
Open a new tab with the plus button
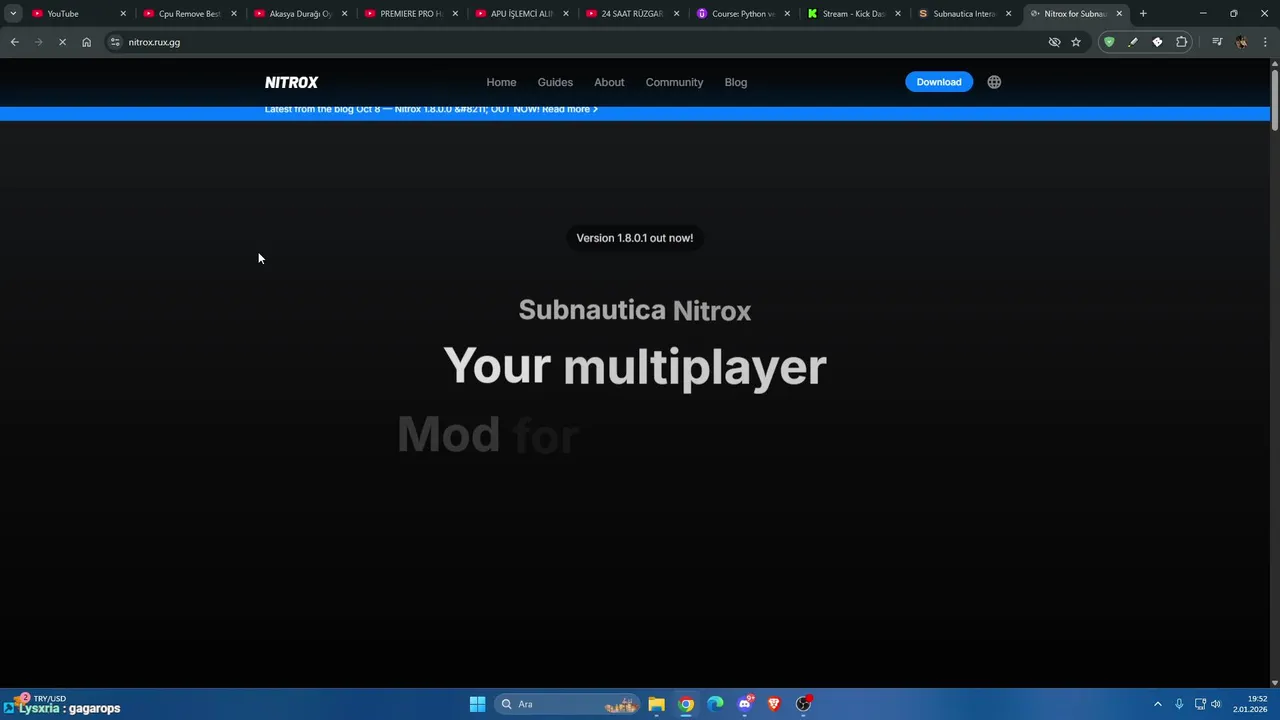[1143, 14]
